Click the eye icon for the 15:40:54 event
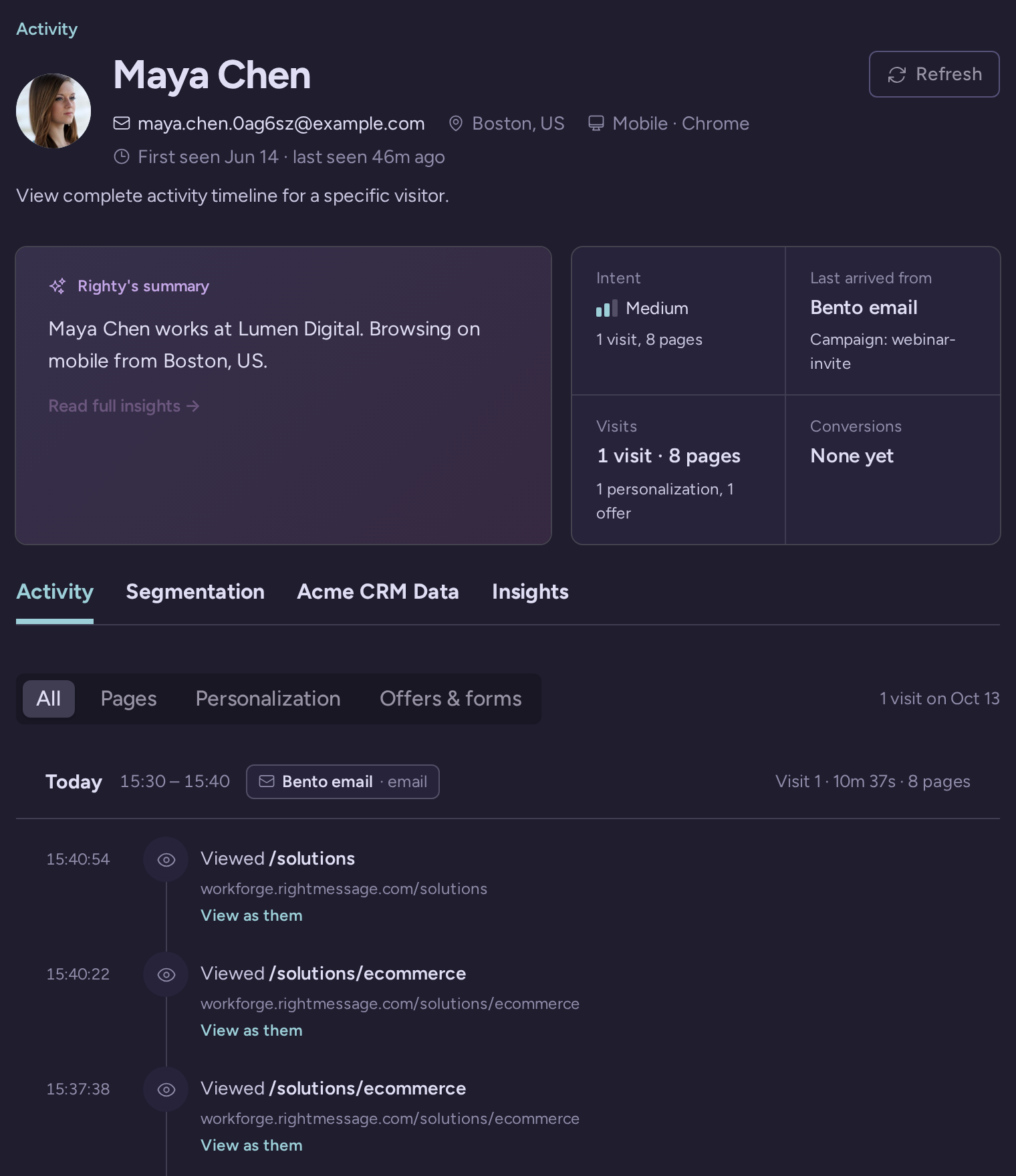 166,859
